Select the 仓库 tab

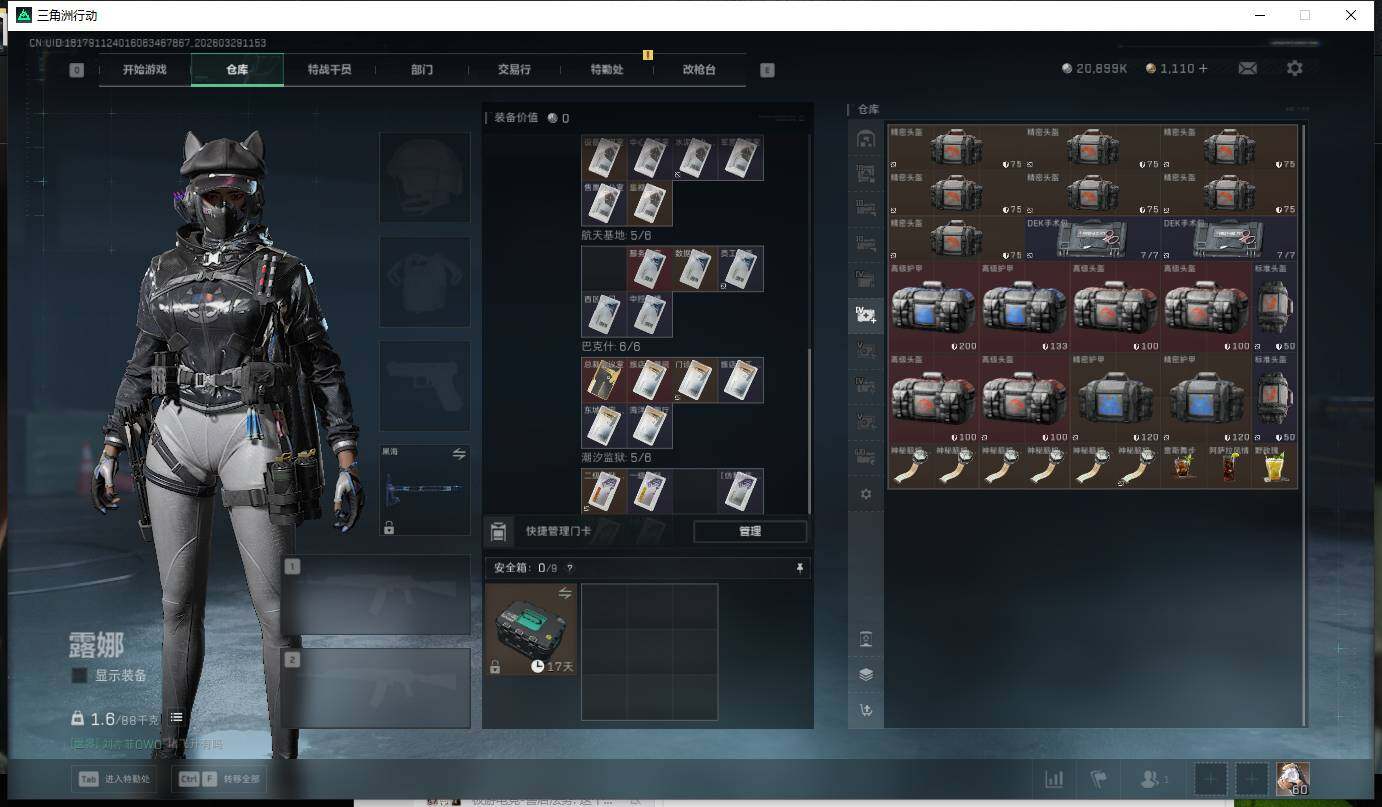point(237,70)
